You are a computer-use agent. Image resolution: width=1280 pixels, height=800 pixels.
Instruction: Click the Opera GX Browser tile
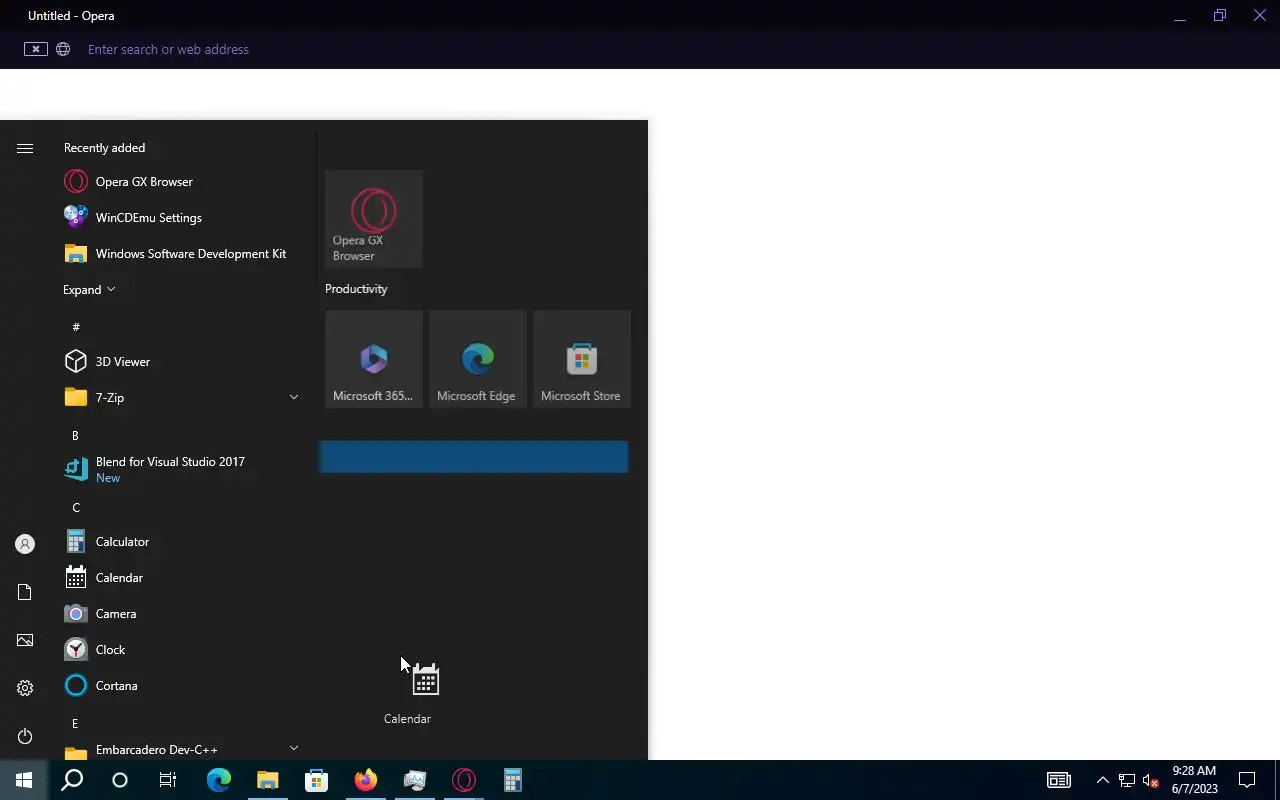click(x=374, y=219)
